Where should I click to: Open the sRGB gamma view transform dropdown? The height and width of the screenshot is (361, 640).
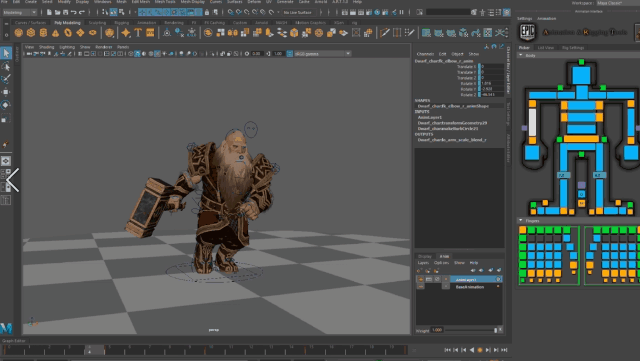pyautogui.click(x=322, y=53)
